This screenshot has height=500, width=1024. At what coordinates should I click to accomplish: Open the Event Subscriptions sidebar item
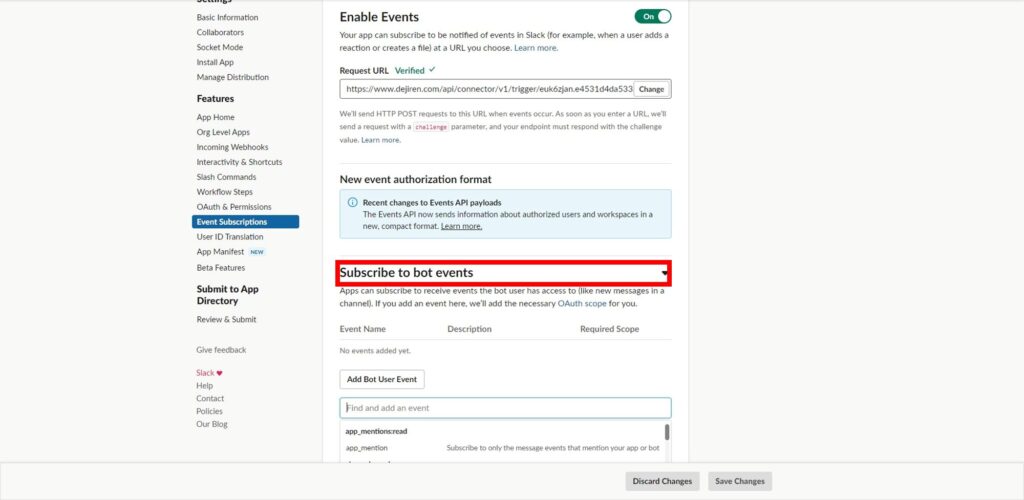pyautogui.click(x=246, y=222)
